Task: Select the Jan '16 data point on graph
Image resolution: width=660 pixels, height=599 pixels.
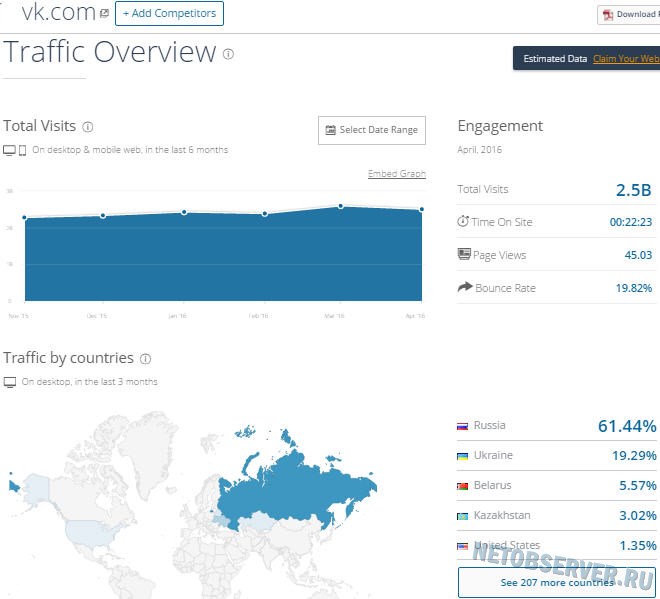Action: coord(184,212)
